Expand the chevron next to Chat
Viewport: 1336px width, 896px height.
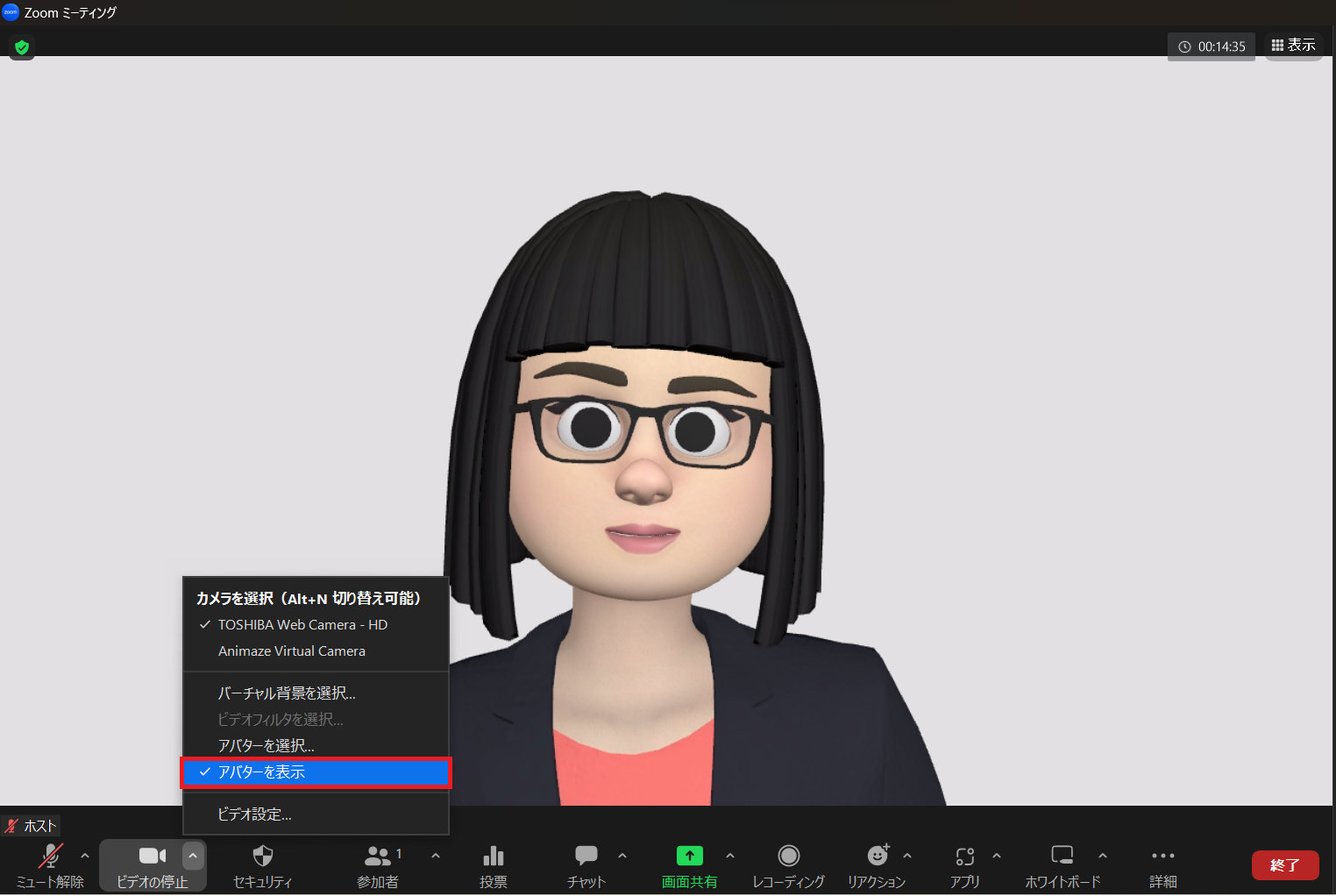coord(622,856)
